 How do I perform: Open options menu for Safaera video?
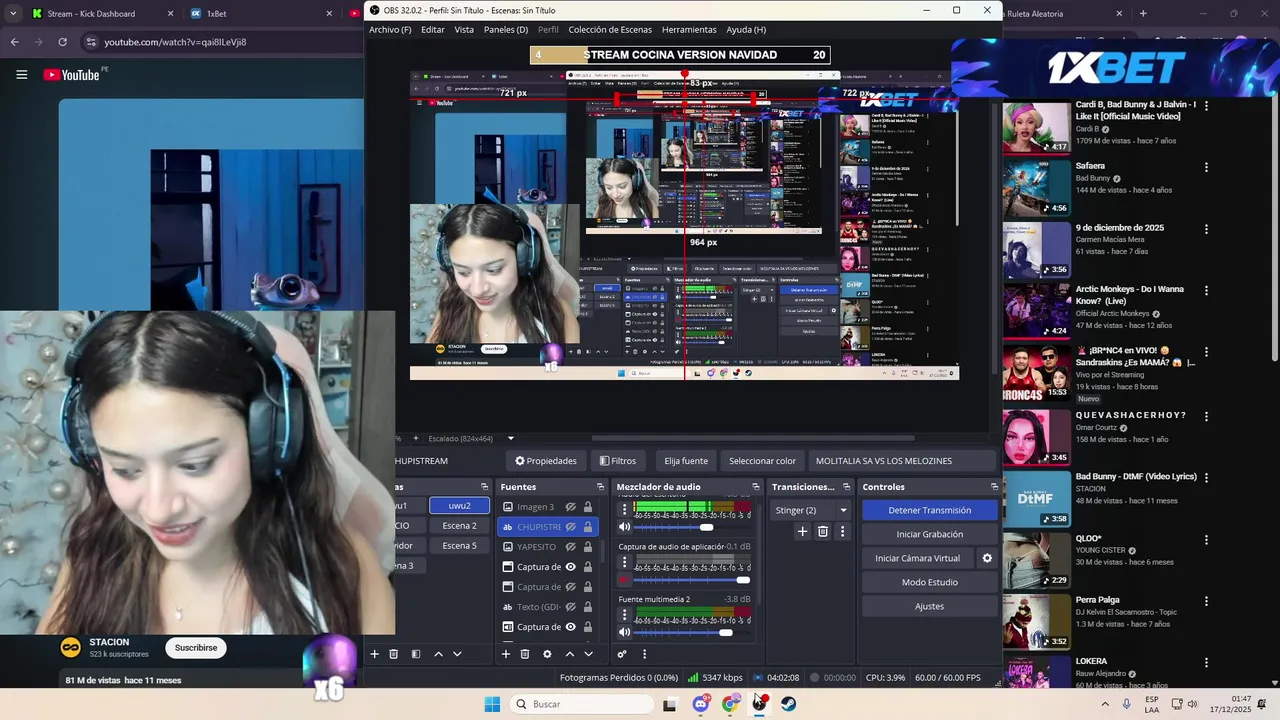point(1206,167)
